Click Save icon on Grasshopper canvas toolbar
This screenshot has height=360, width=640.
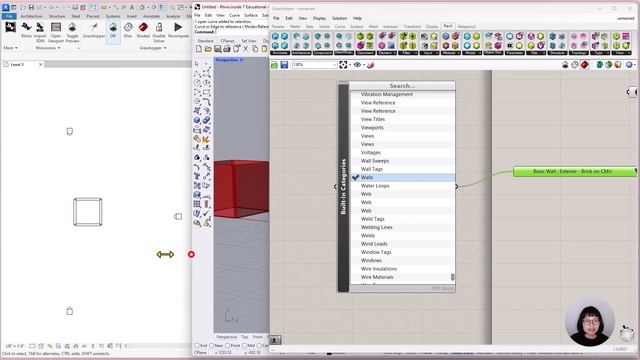[284, 65]
